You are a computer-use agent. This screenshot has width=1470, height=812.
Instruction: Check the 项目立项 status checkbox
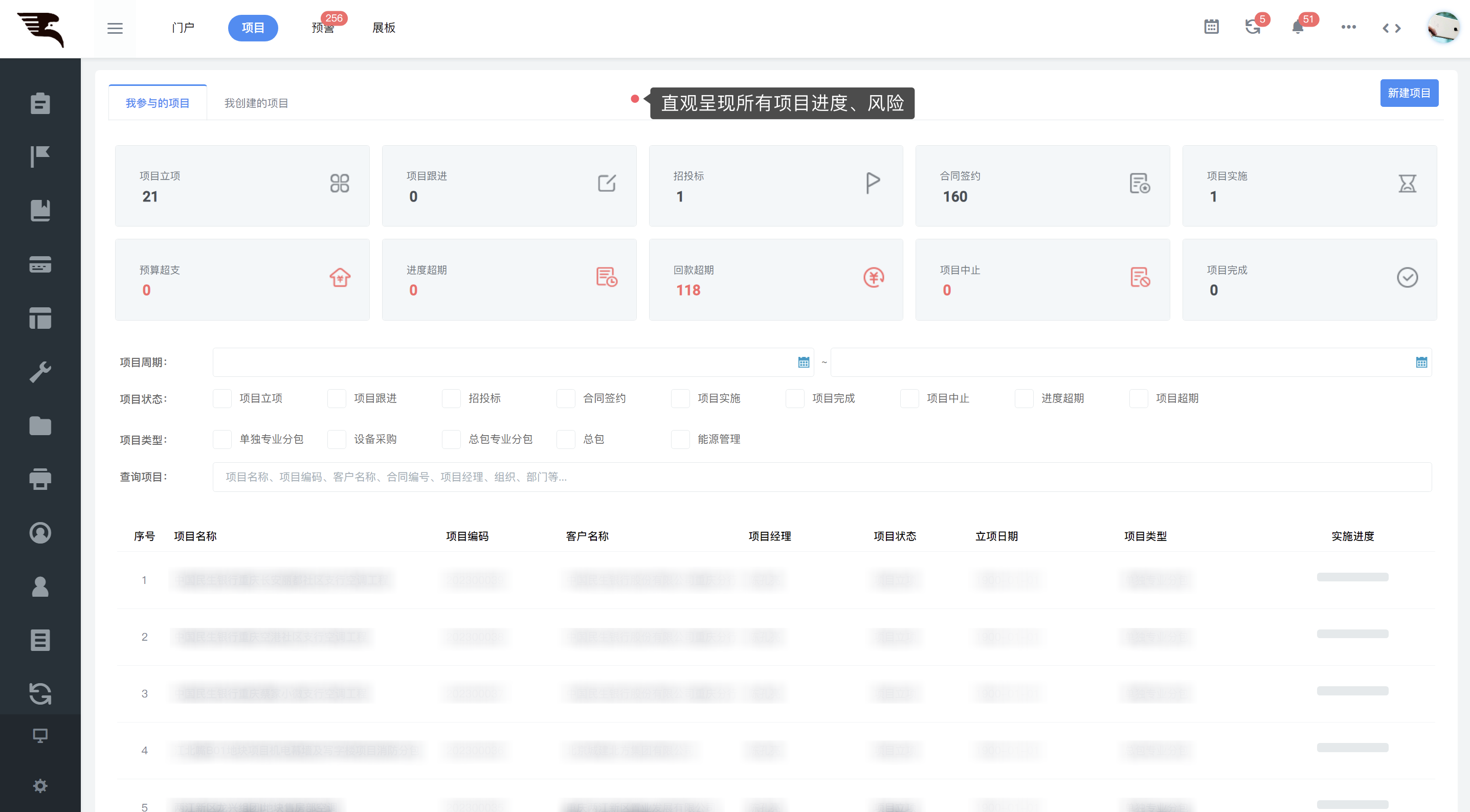[x=222, y=398]
